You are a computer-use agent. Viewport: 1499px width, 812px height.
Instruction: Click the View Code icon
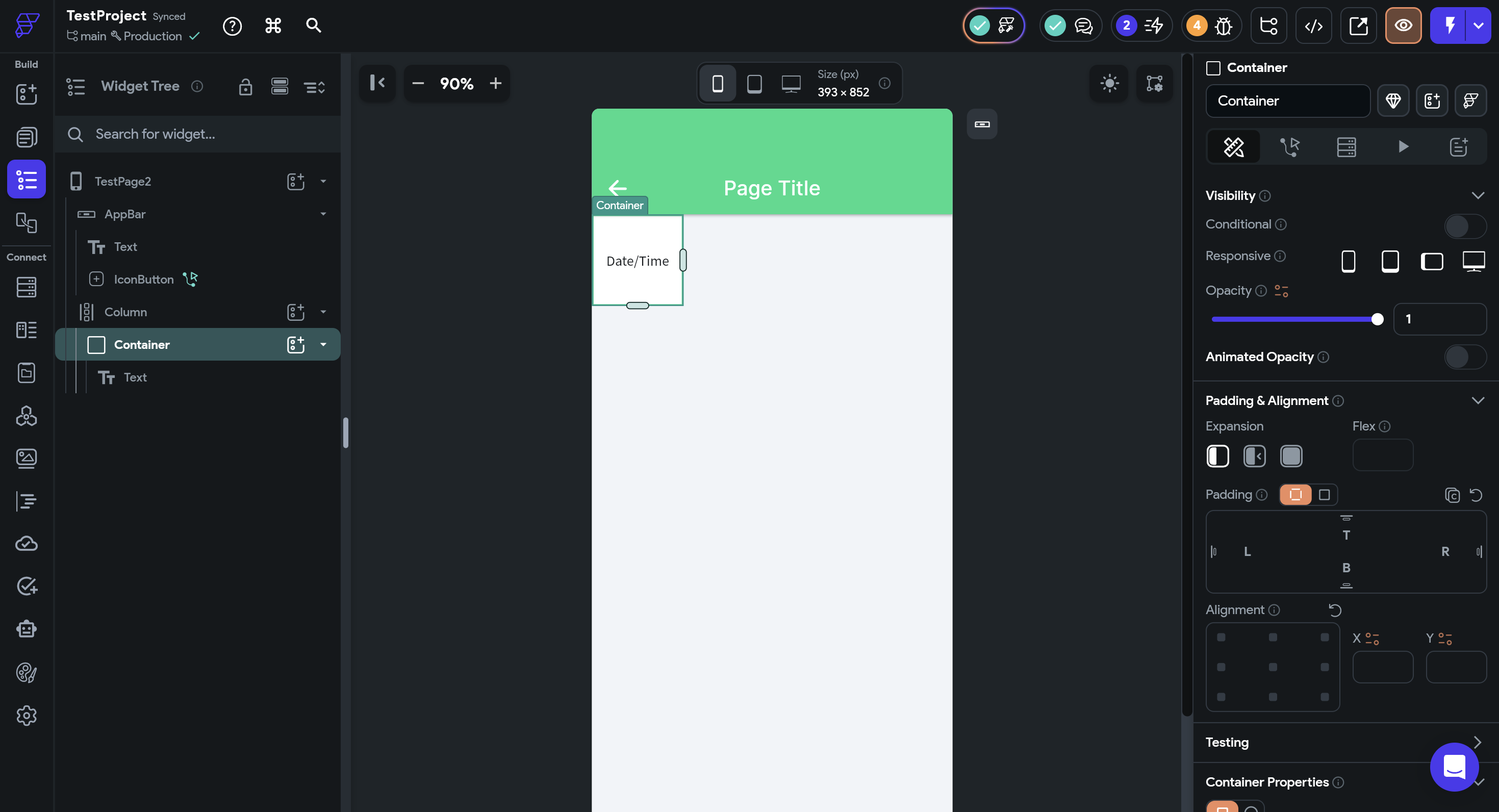click(1313, 26)
